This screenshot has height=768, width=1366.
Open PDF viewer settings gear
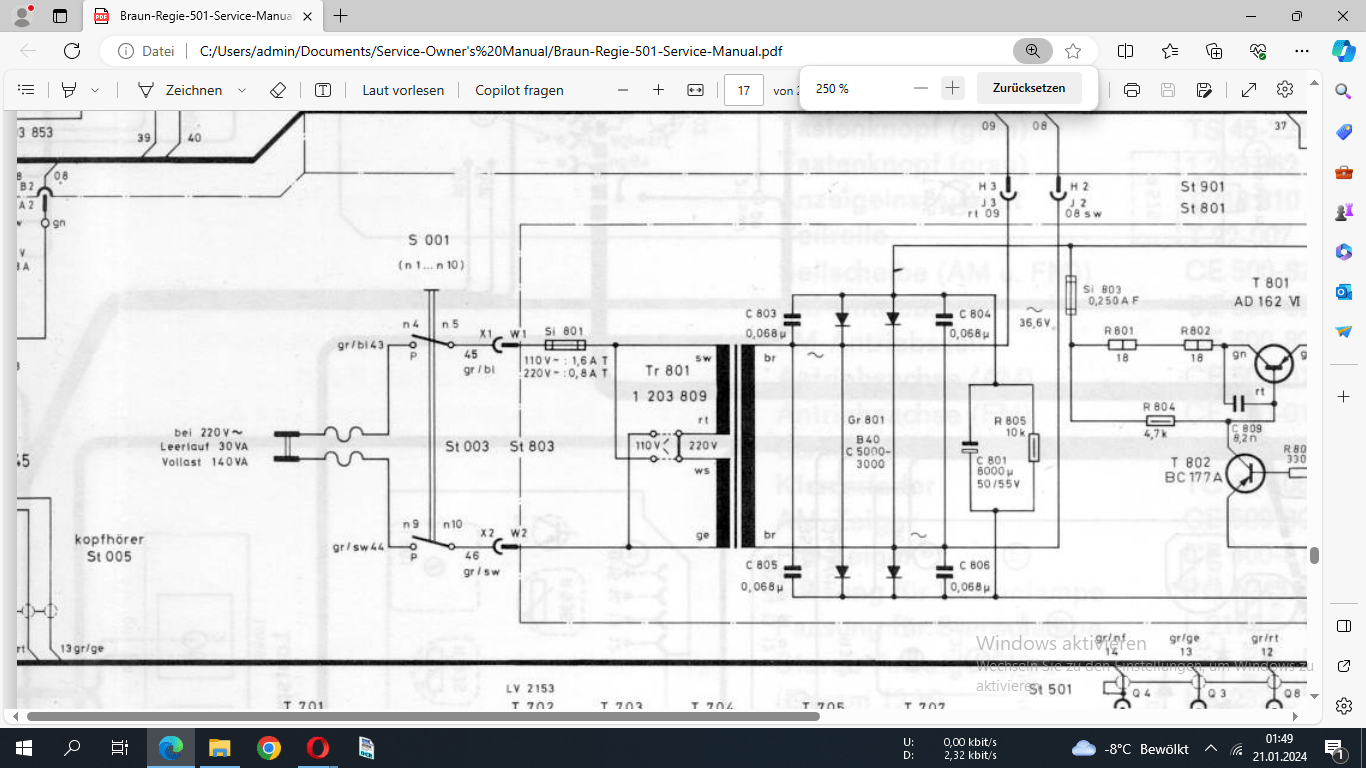[x=1285, y=90]
